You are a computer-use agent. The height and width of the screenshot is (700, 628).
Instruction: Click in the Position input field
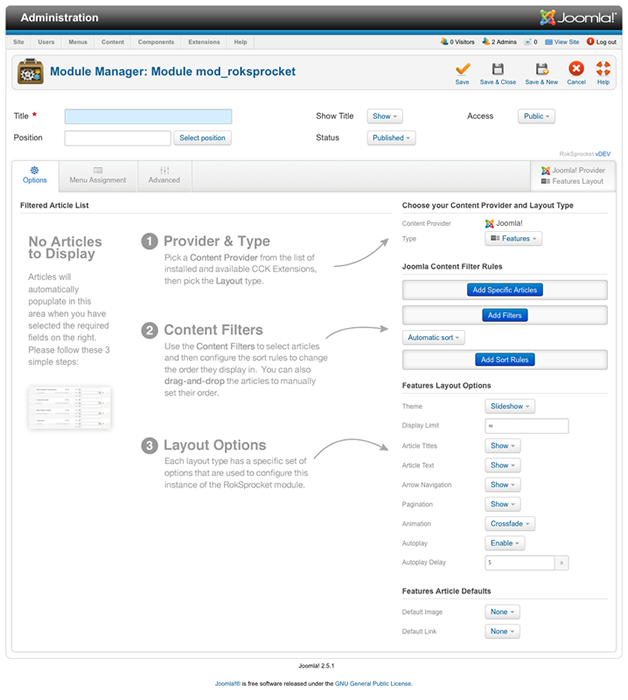[x=117, y=138]
